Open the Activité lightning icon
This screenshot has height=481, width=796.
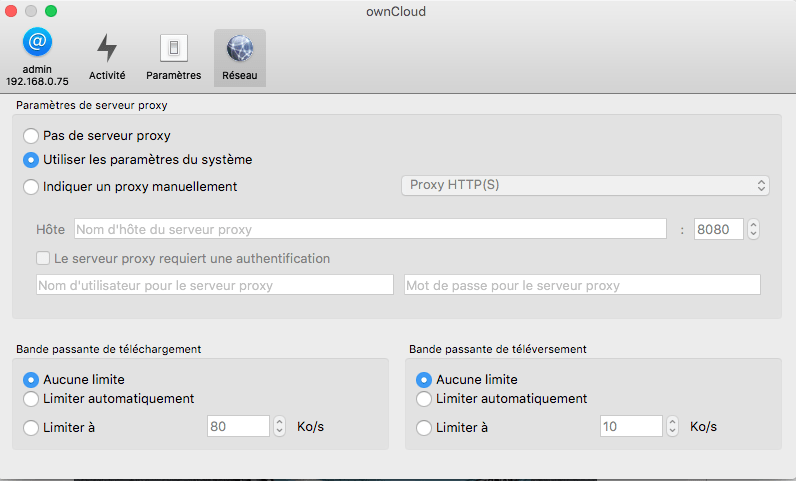tap(107, 49)
